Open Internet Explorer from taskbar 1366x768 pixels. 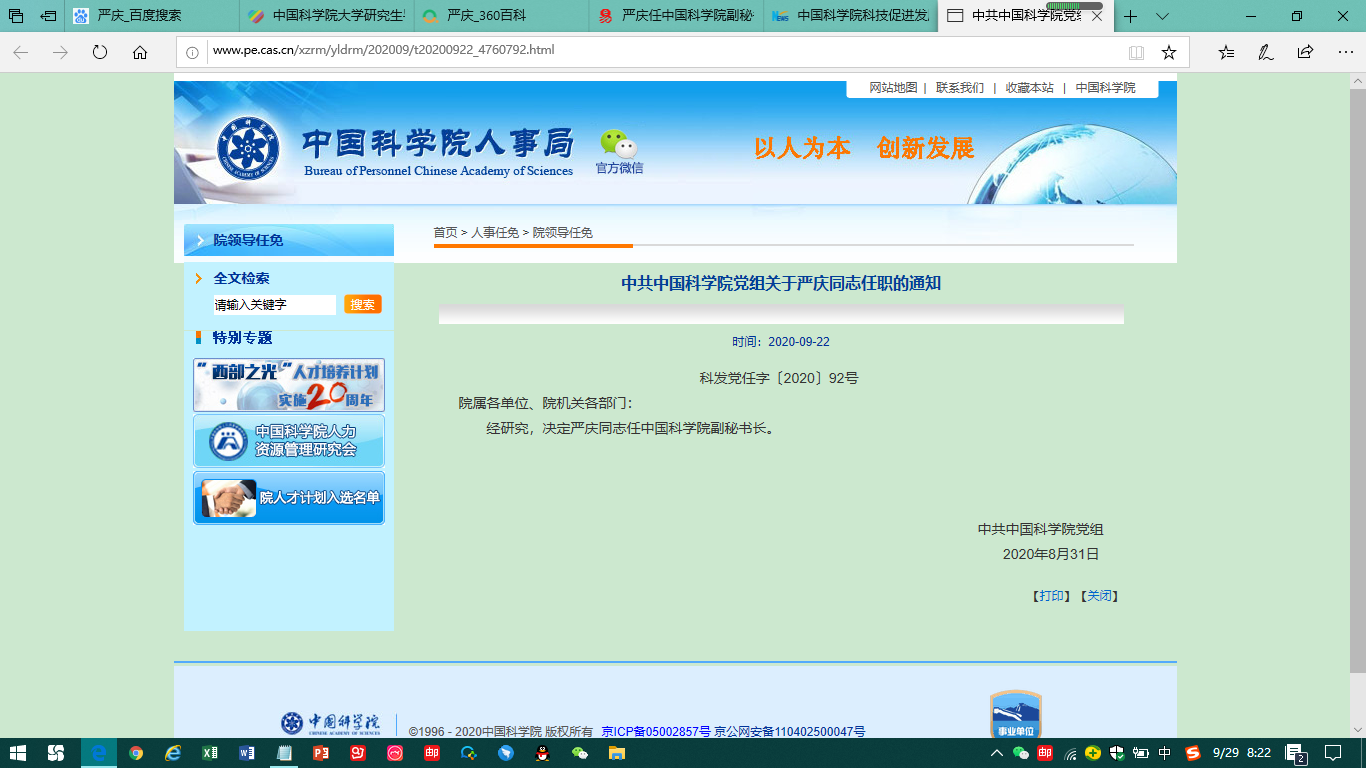click(173, 753)
